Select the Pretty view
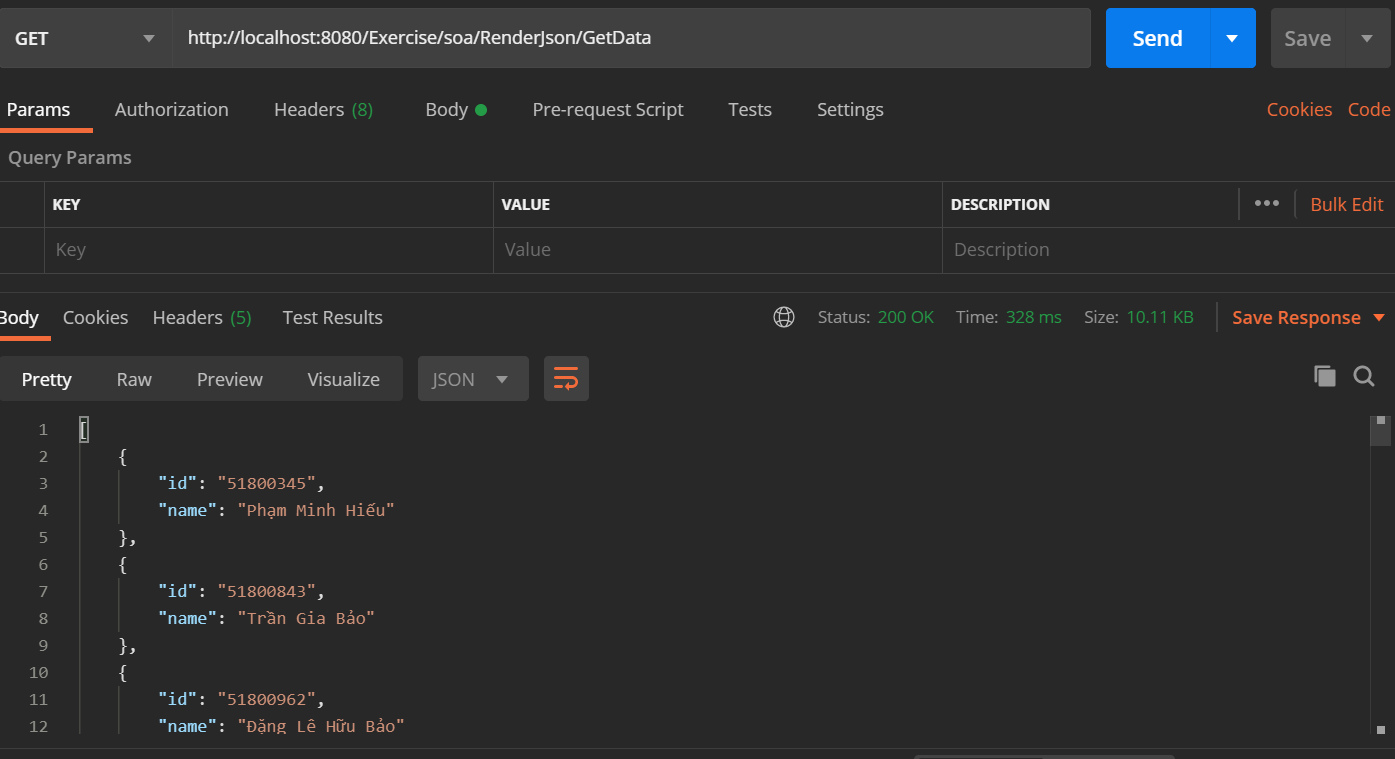 [47, 379]
